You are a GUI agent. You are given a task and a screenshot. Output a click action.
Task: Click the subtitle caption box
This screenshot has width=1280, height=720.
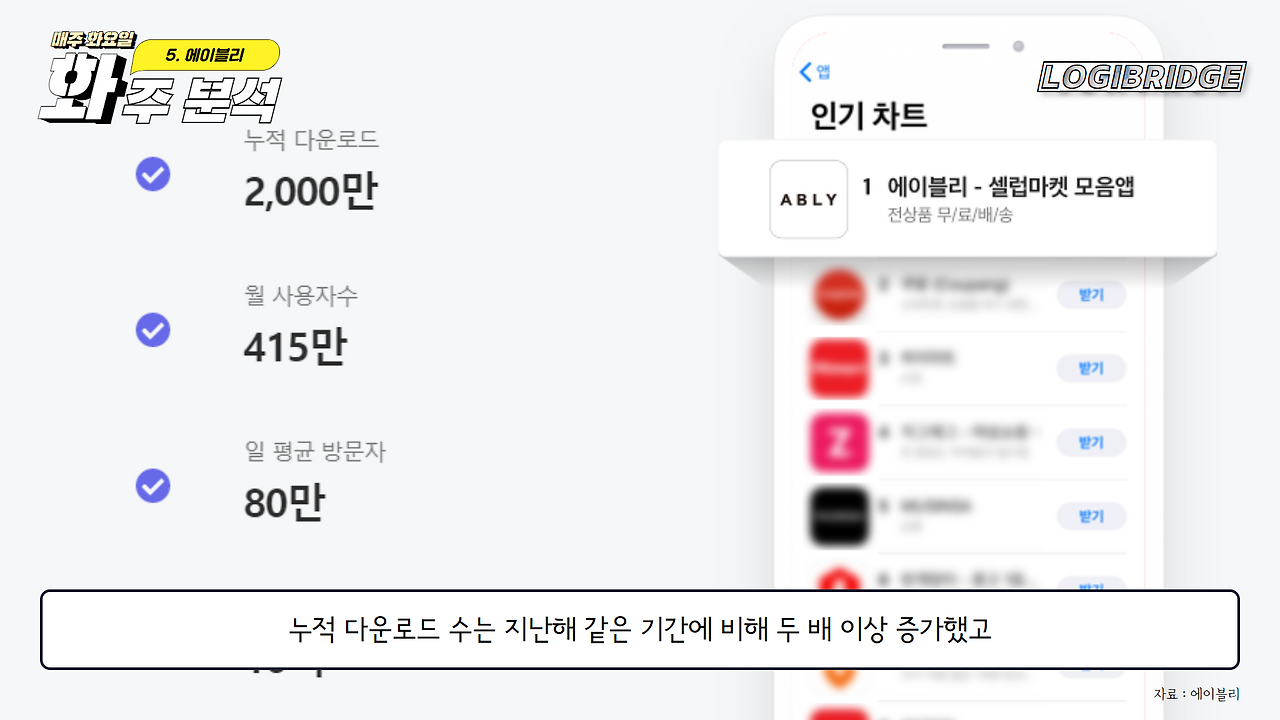[x=640, y=630]
